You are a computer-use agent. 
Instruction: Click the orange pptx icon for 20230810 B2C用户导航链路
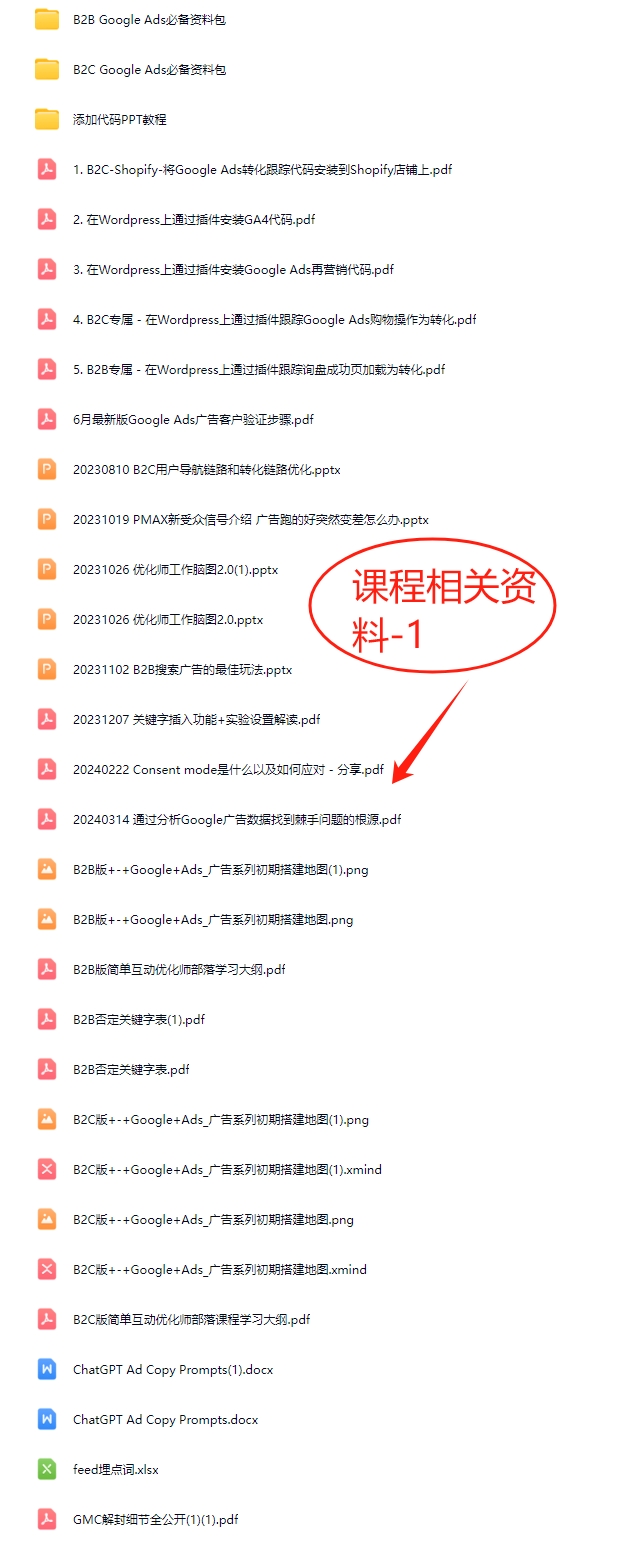47,469
